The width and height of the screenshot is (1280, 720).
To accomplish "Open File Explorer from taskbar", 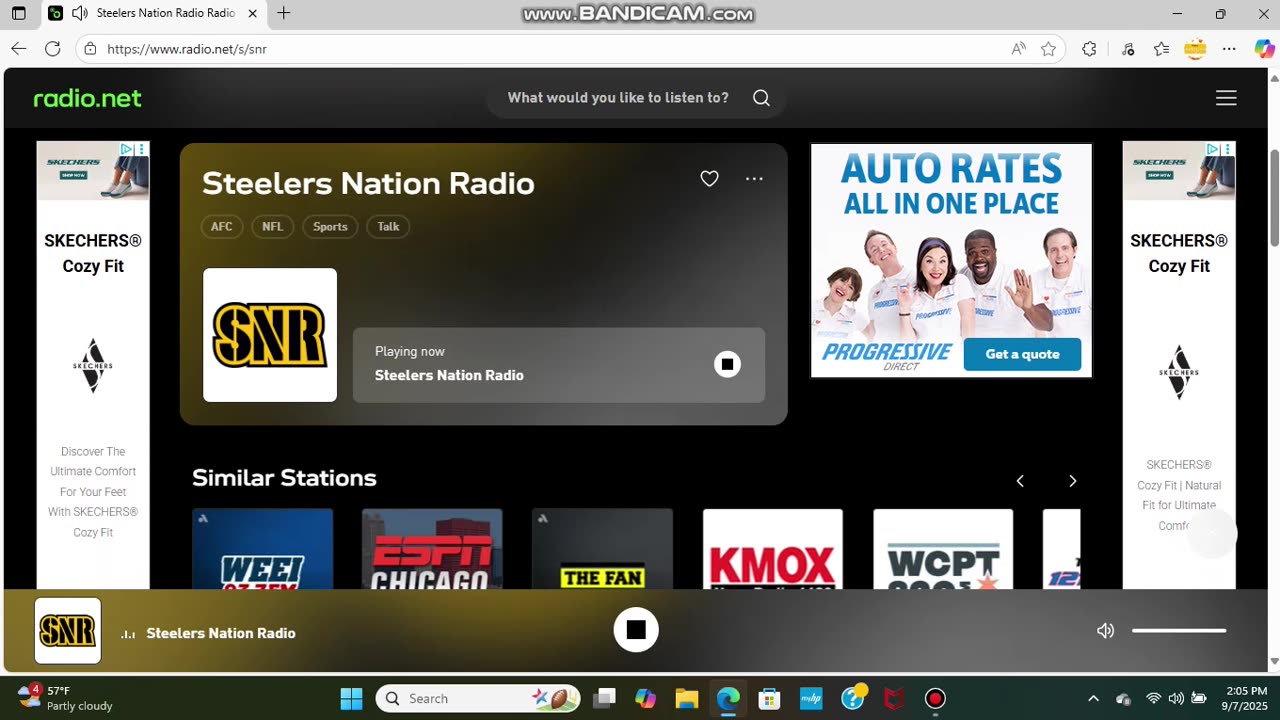I will [x=686, y=698].
